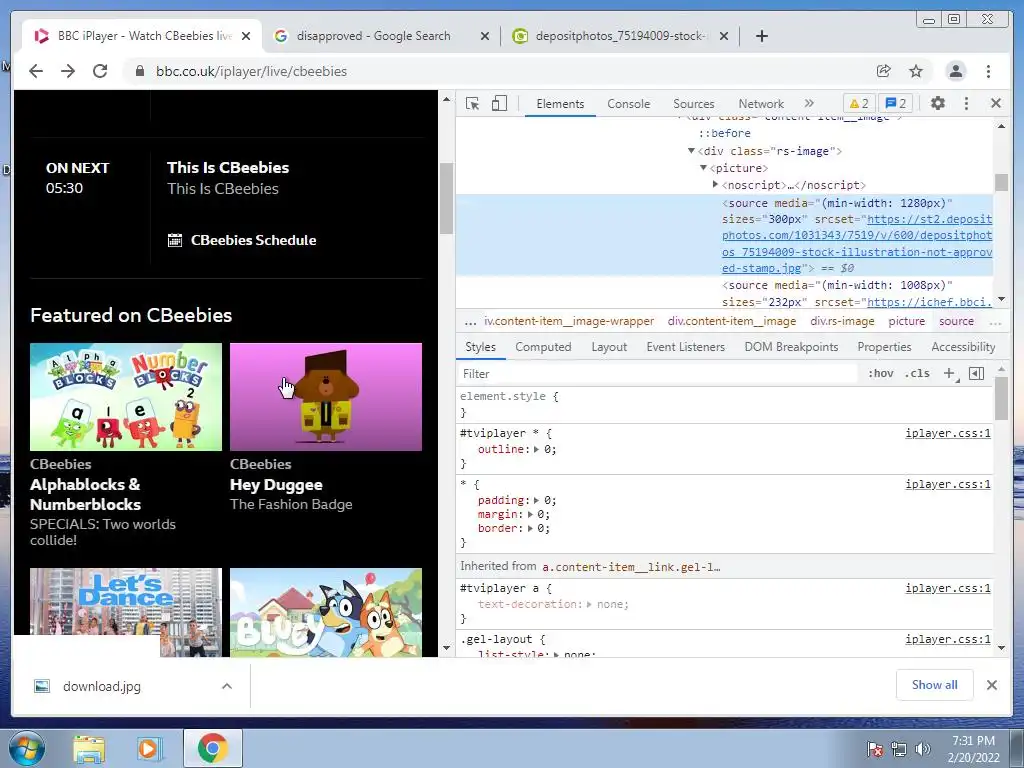
Task: Click the volume speaker tray icon
Action: click(x=923, y=749)
